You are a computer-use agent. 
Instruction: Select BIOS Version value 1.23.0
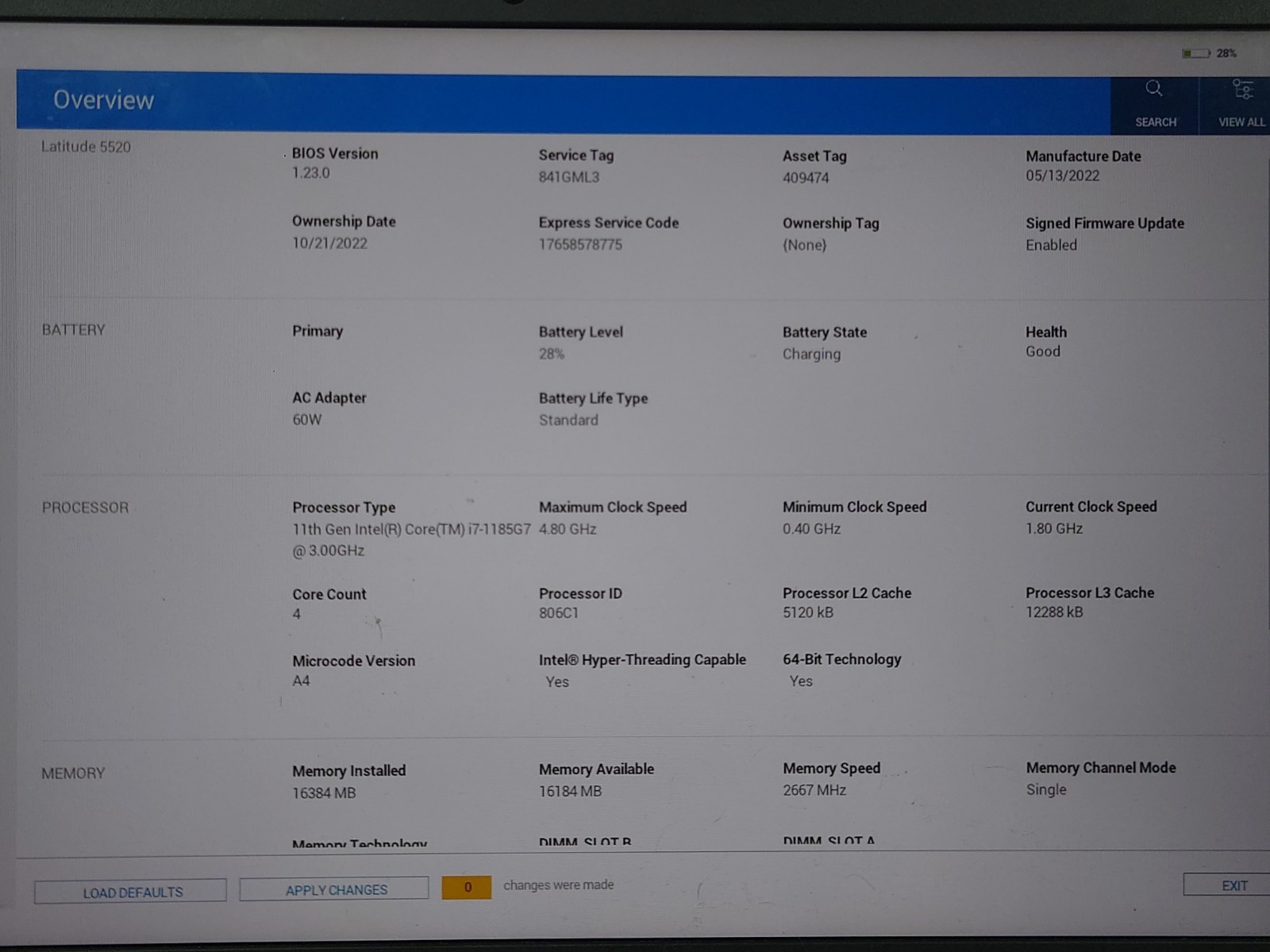(x=310, y=173)
